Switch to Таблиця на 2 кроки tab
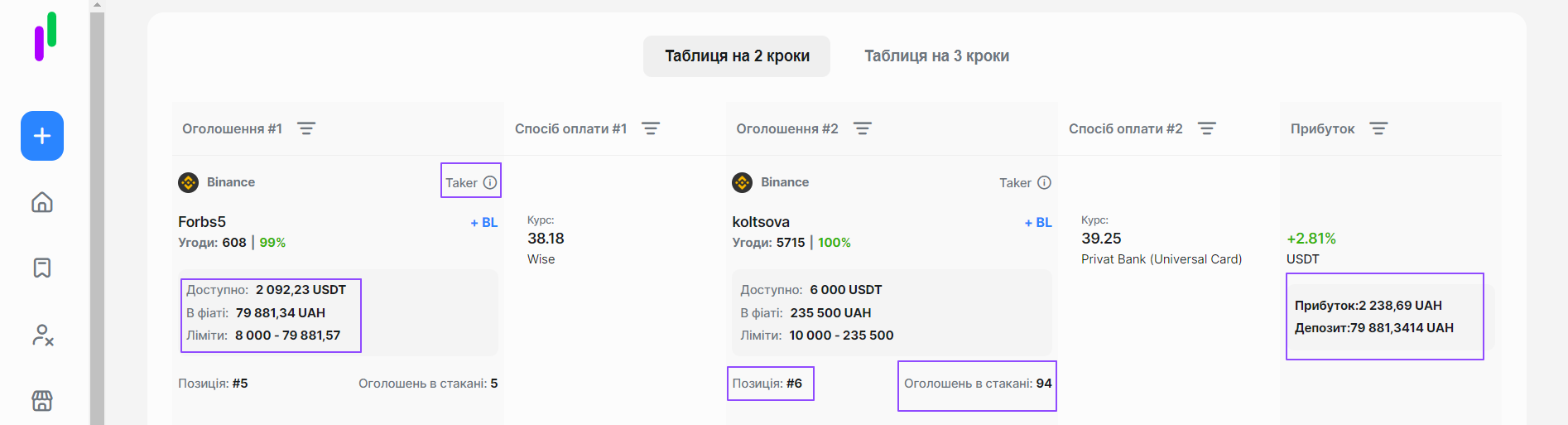The height and width of the screenshot is (425, 1568). click(737, 56)
